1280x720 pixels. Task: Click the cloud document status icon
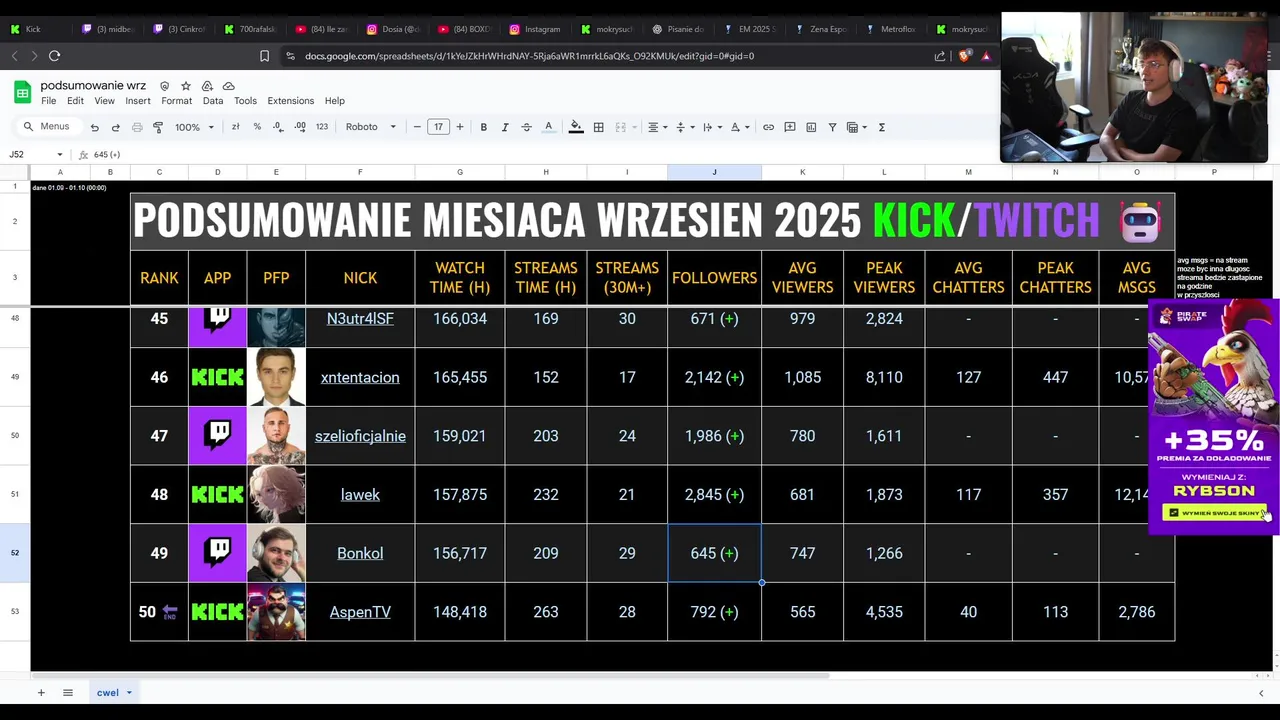pos(228,86)
